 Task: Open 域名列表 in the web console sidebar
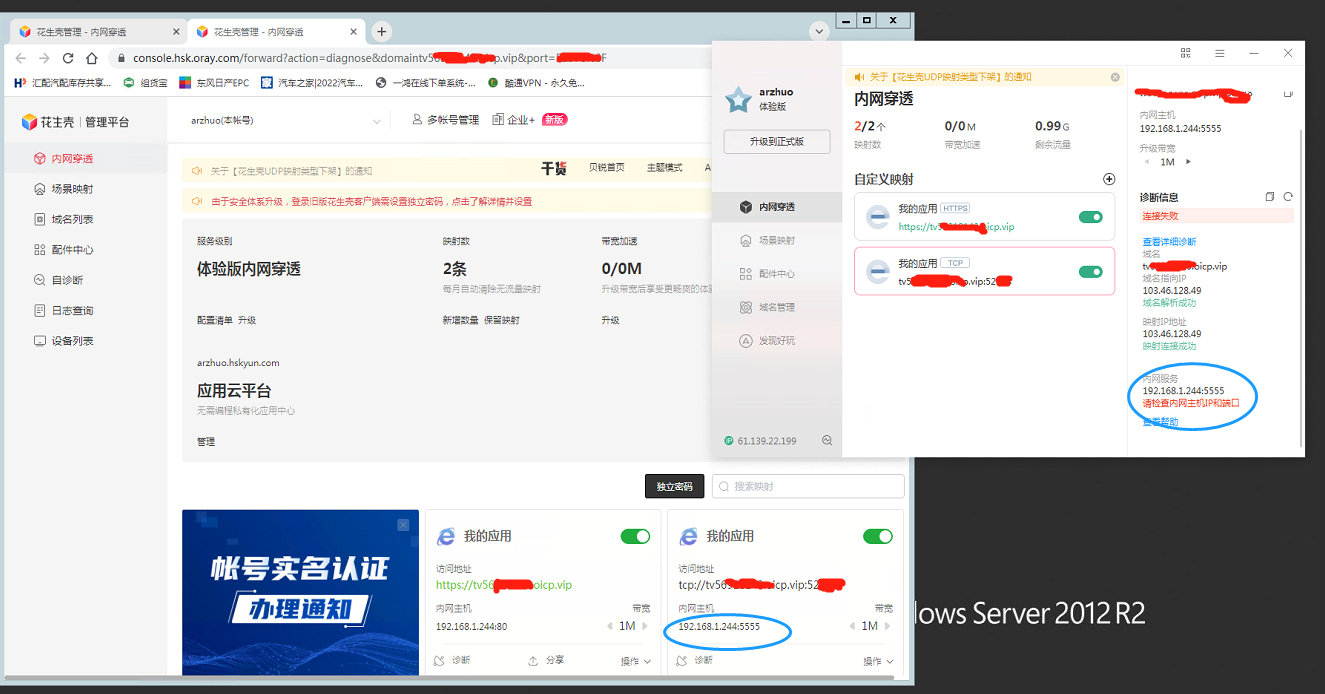(72, 219)
